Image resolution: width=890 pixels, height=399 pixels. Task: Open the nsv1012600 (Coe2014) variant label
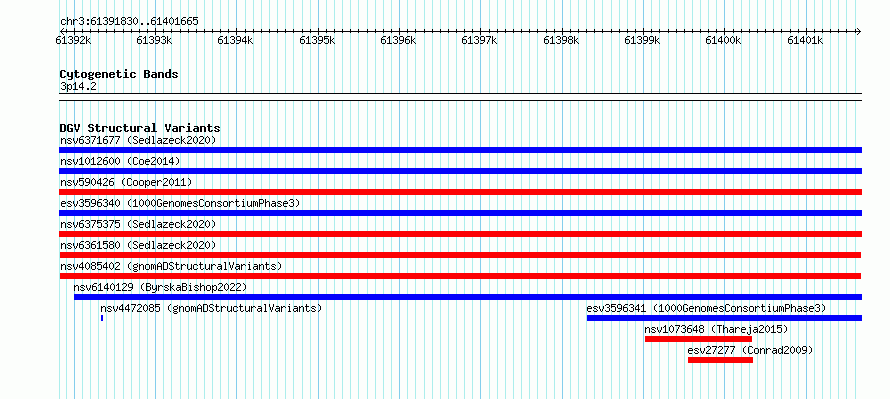click(x=120, y=161)
